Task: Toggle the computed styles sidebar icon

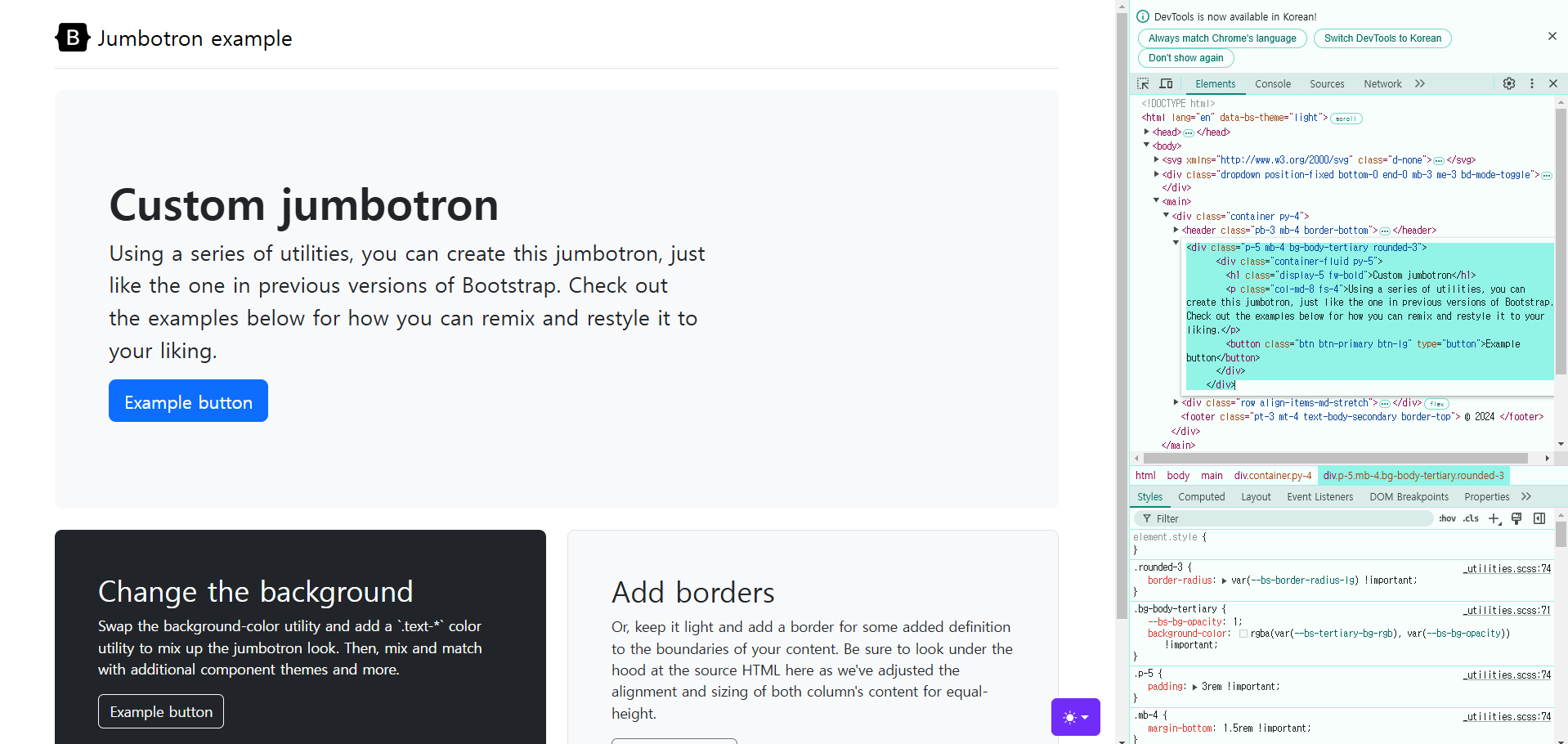Action: (1539, 518)
